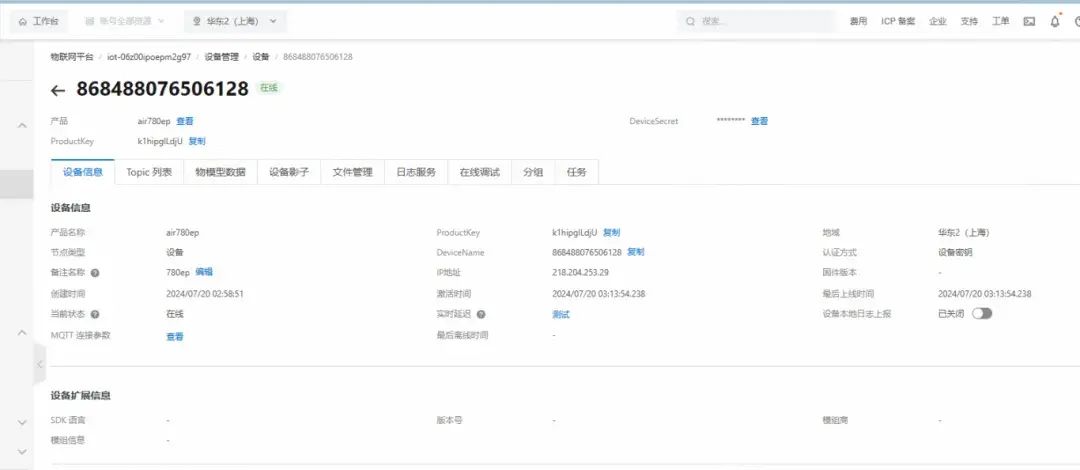
Task: Click the 激活时间 value 2024/07/20 03:13:54.238
Action: pos(599,294)
